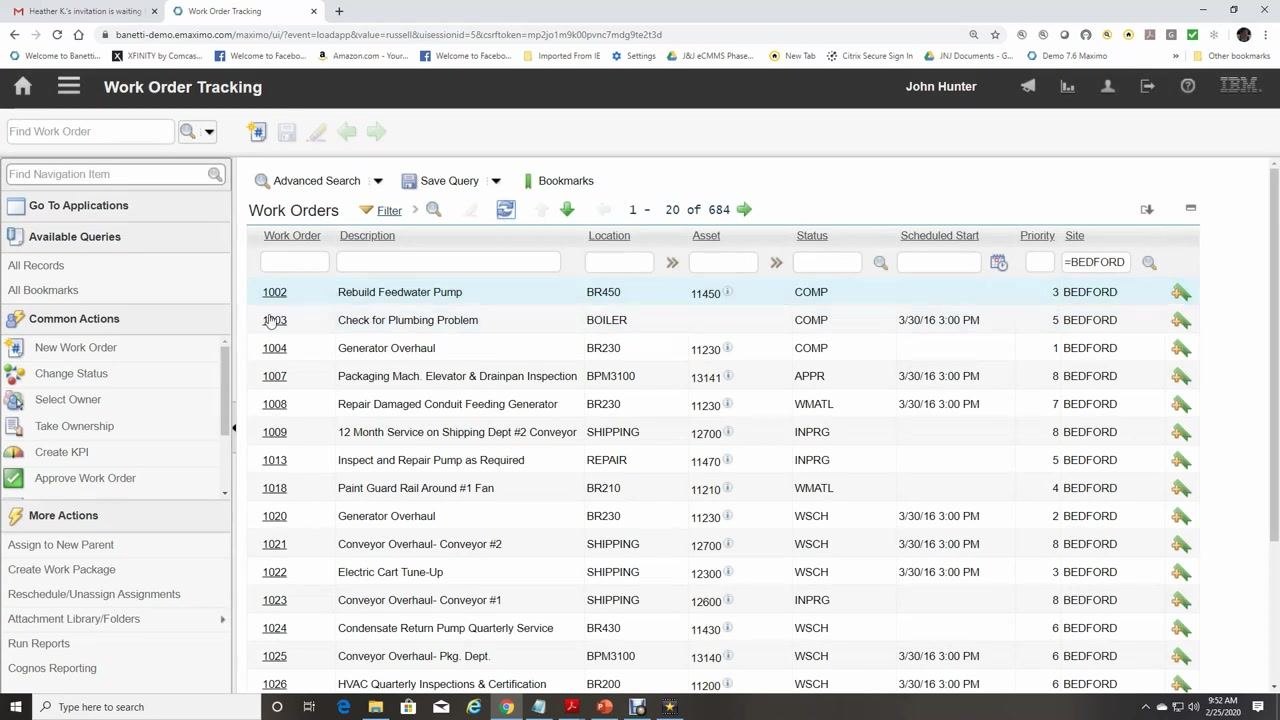Open the Help question mark icon

point(1188,87)
